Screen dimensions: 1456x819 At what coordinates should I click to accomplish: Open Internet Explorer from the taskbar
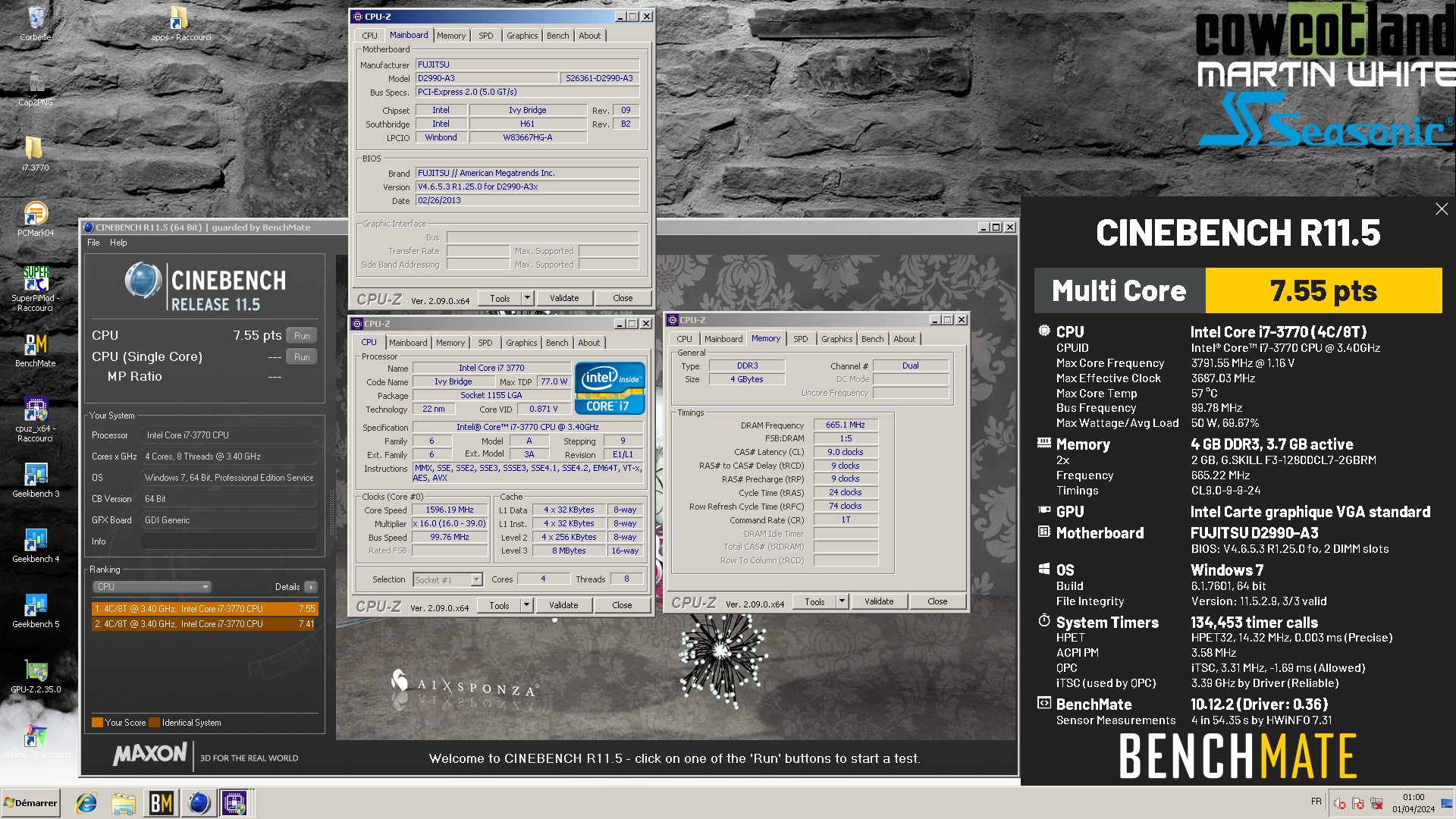[86, 803]
